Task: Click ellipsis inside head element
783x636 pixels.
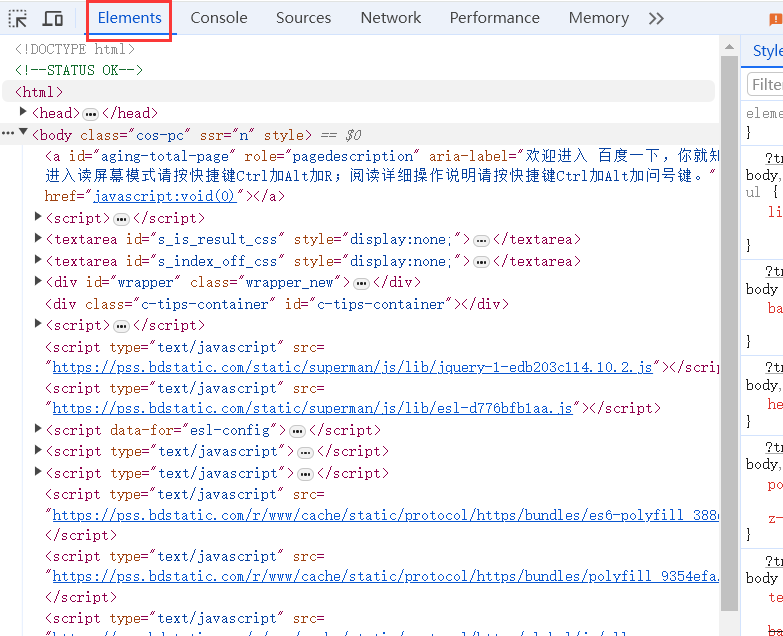Action: (90, 114)
